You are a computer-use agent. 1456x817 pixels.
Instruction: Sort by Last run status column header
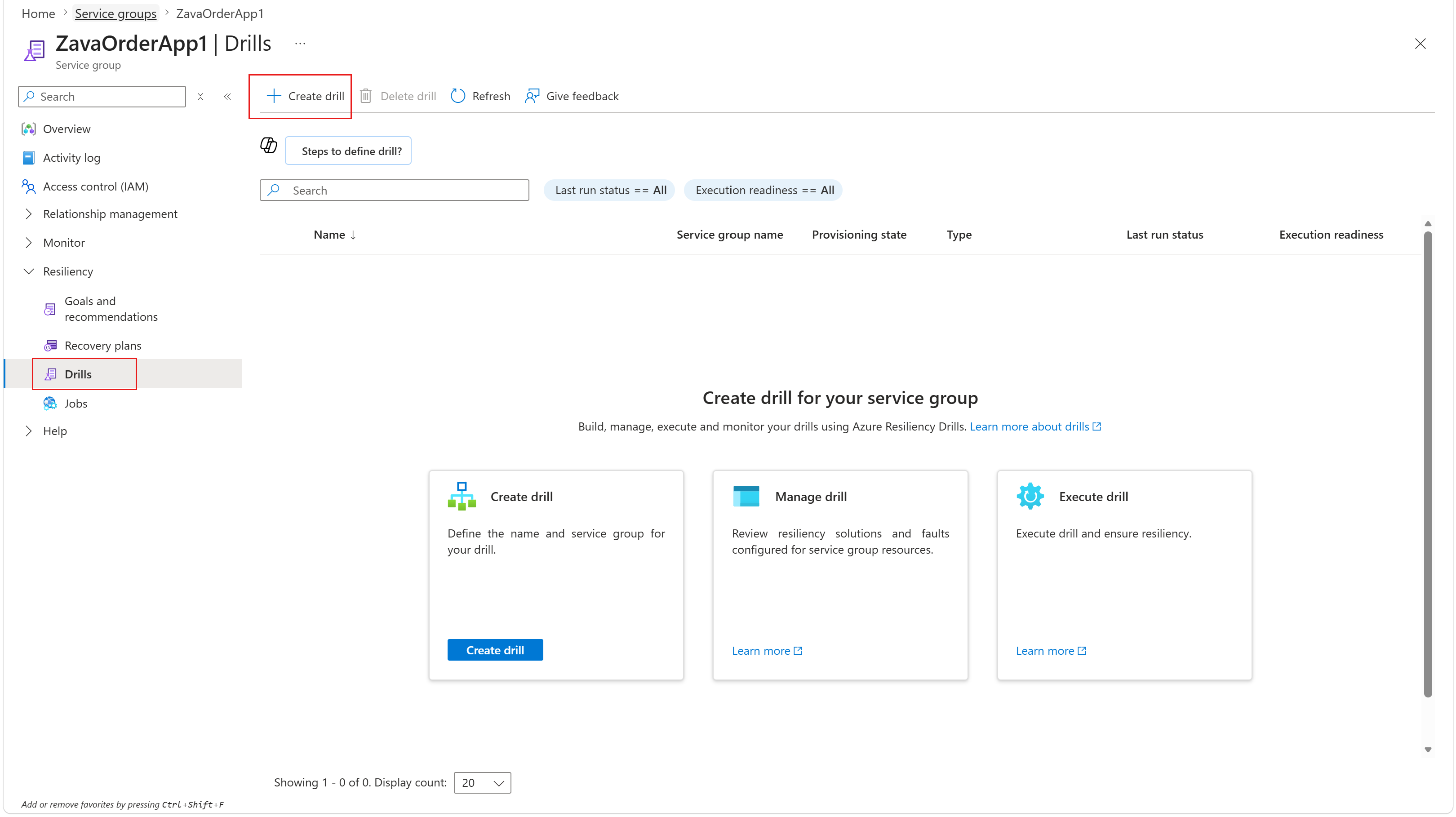1165,235
